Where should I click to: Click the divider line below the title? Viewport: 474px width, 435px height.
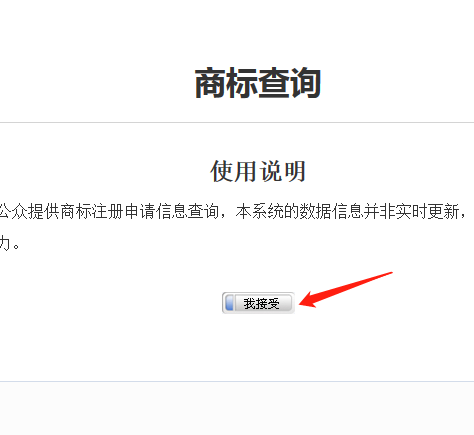click(237, 123)
